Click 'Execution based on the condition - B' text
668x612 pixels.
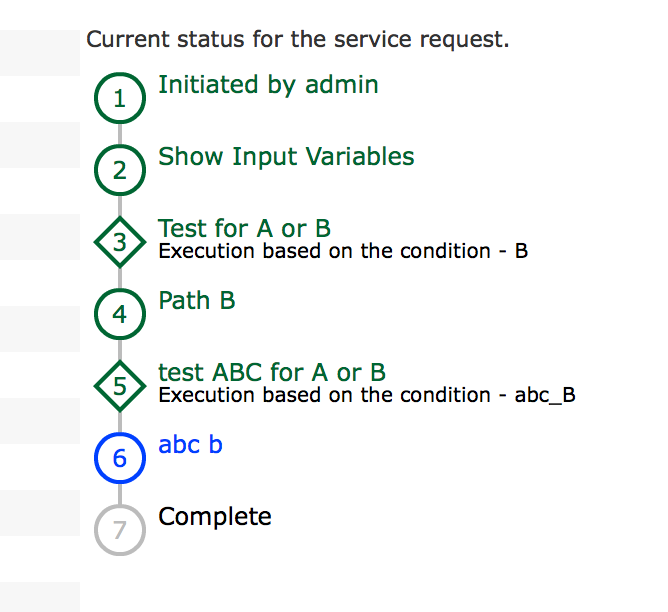(343, 251)
